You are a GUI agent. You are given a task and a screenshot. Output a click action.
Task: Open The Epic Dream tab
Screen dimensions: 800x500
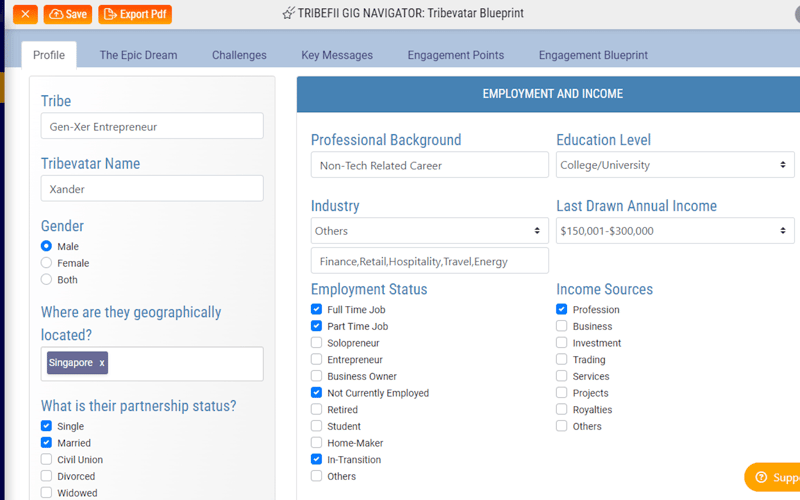(138, 55)
